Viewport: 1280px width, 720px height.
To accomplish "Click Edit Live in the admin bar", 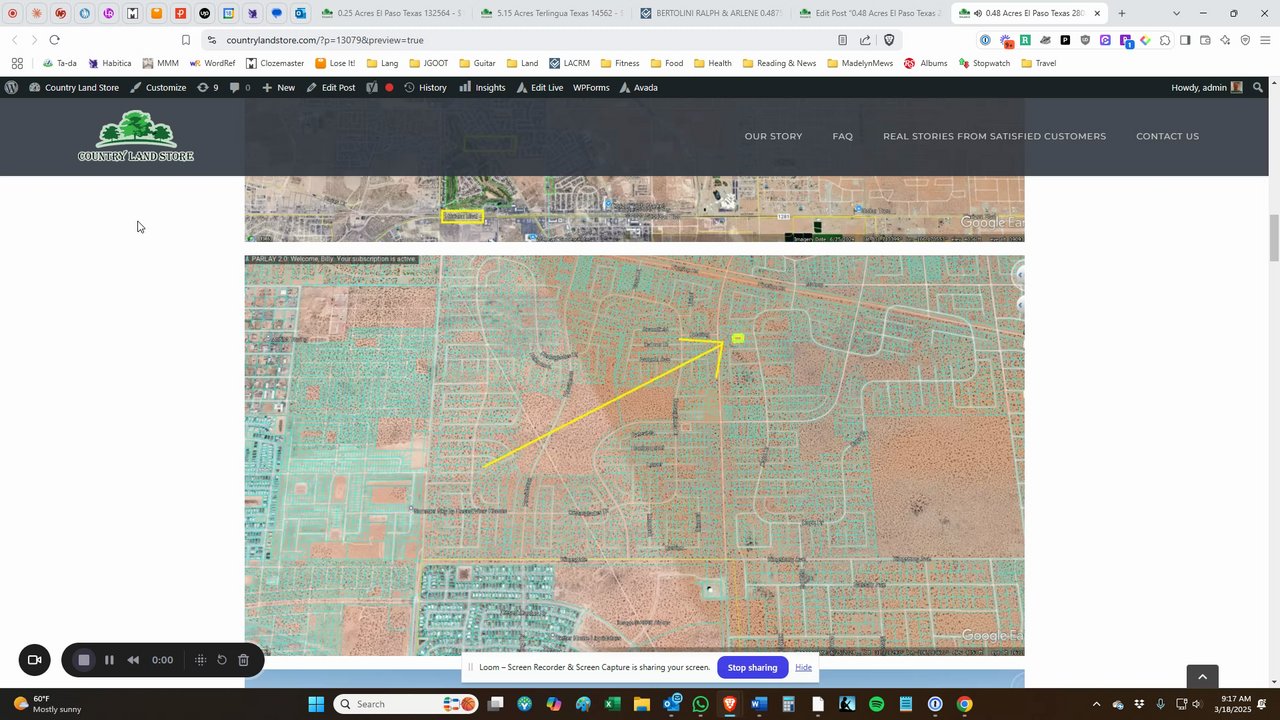I will click(540, 88).
